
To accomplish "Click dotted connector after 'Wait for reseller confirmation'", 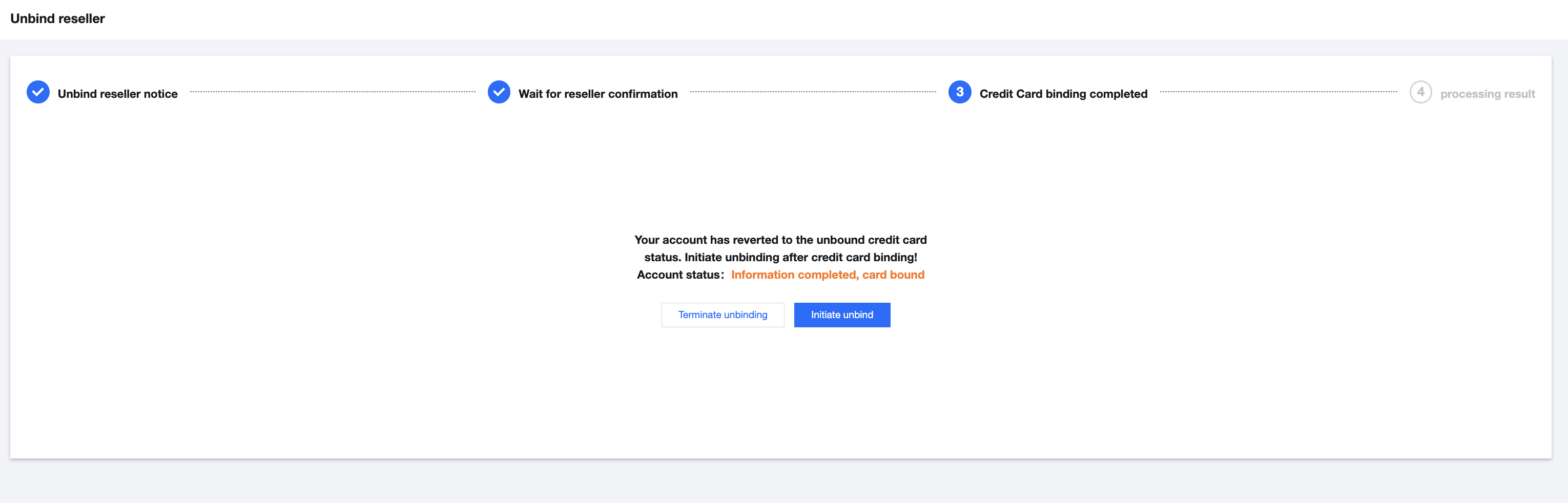I will [813, 92].
